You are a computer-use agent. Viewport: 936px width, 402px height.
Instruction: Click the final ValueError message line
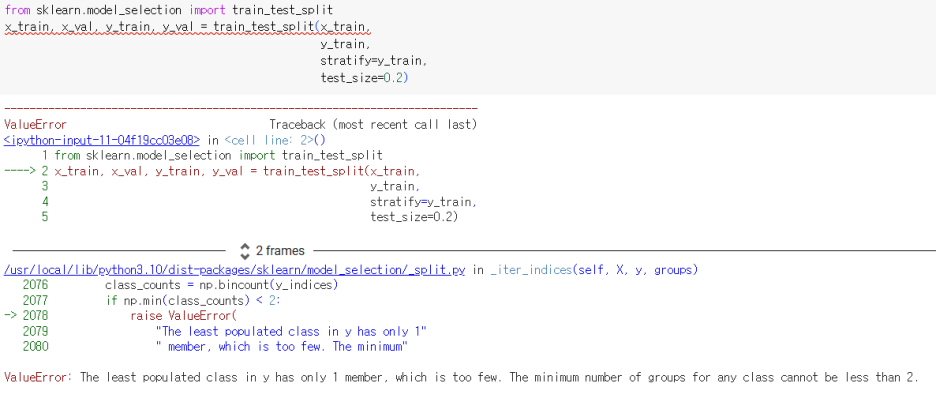pyautogui.click(x=461, y=378)
